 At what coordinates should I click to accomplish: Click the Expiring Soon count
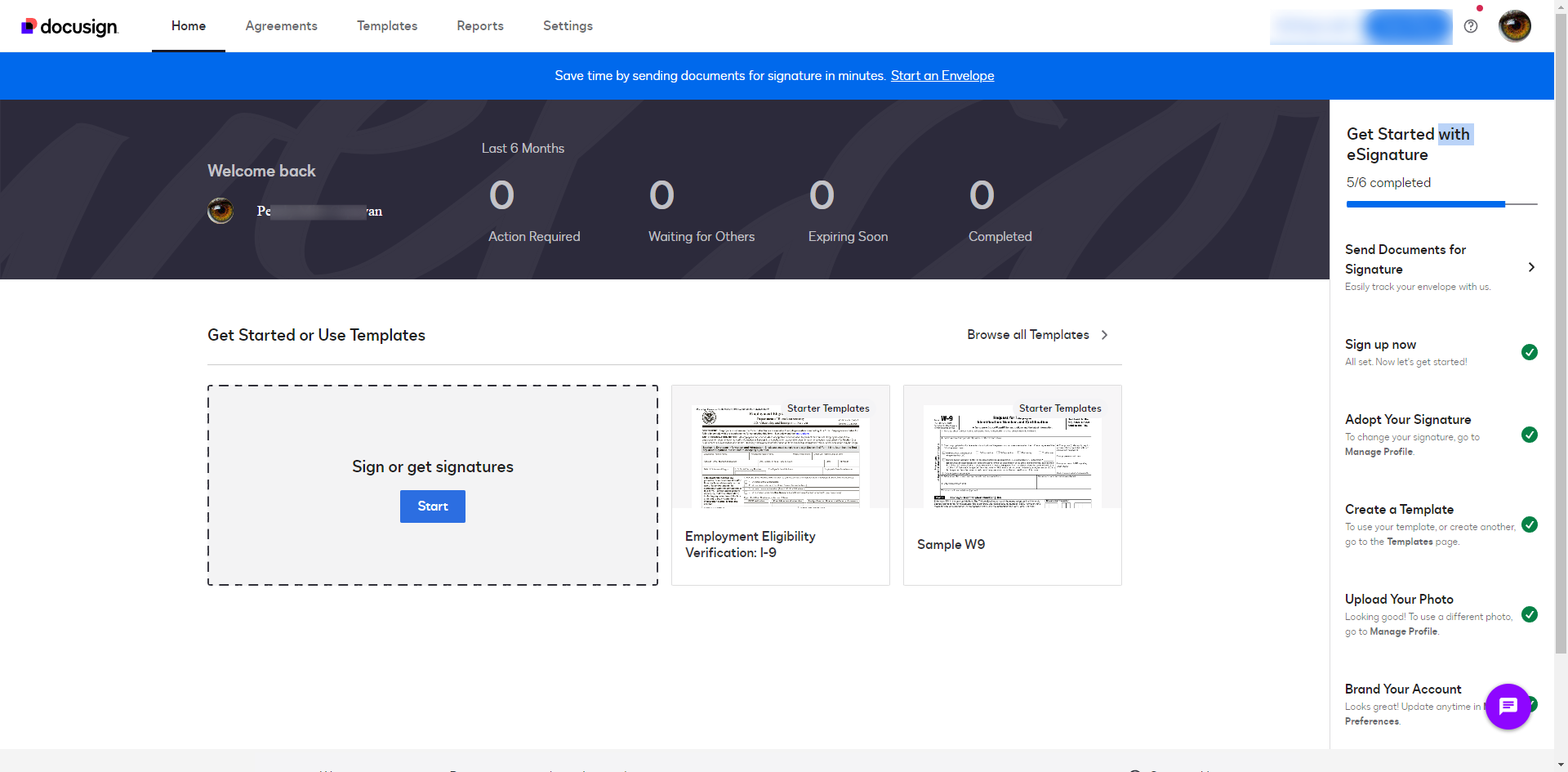pyautogui.click(x=822, y=196)
